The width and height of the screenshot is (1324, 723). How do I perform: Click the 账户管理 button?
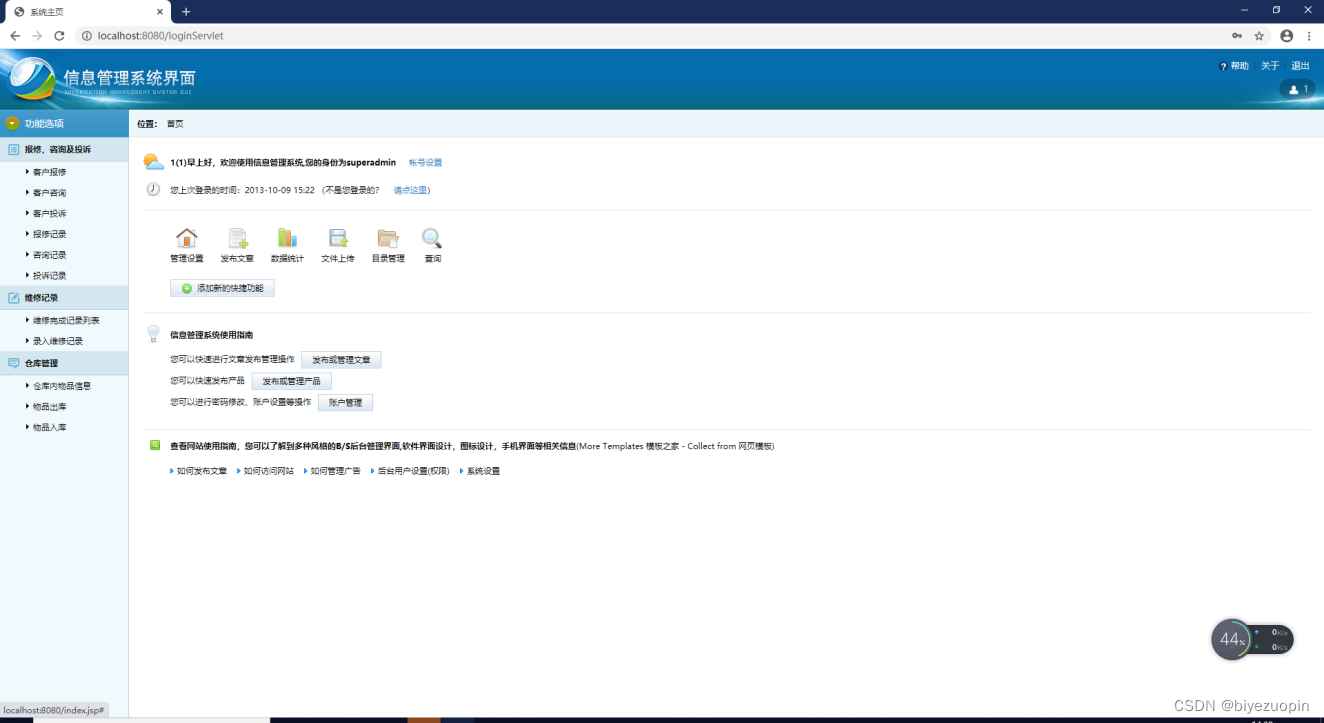[345, 403]
